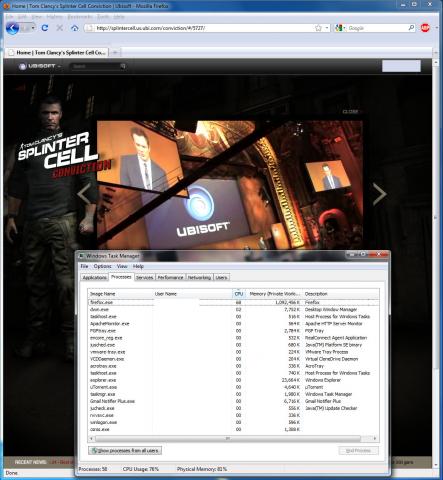Click the Google search engine icon

[339, 28]
